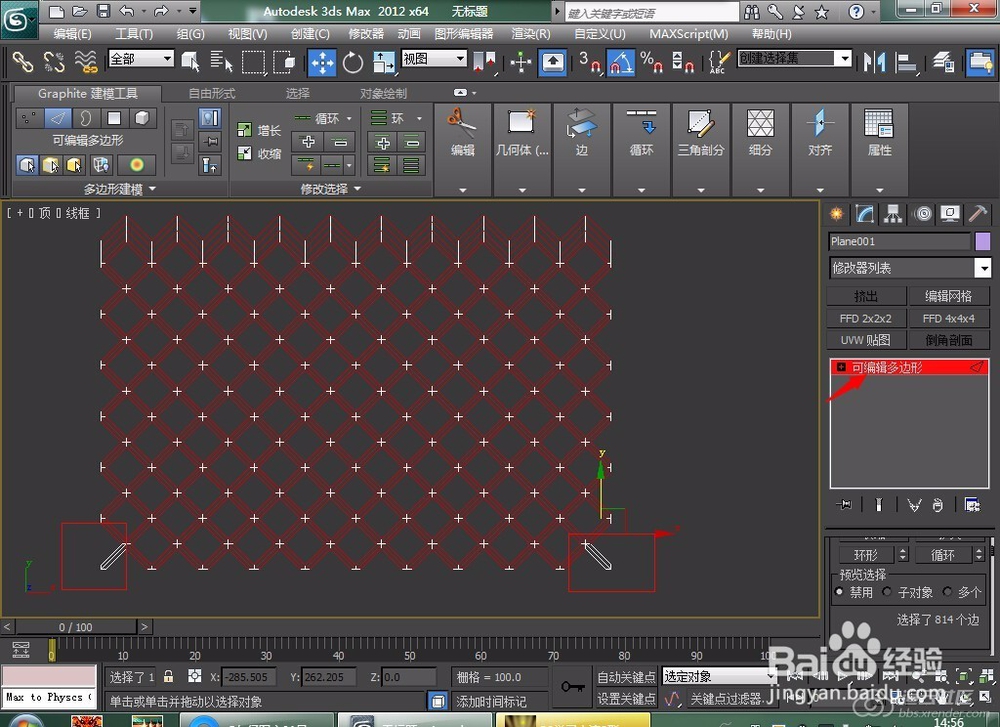
Task: Expand the 可编辑多边形 stack entry plus
Action: pos(841,367)
